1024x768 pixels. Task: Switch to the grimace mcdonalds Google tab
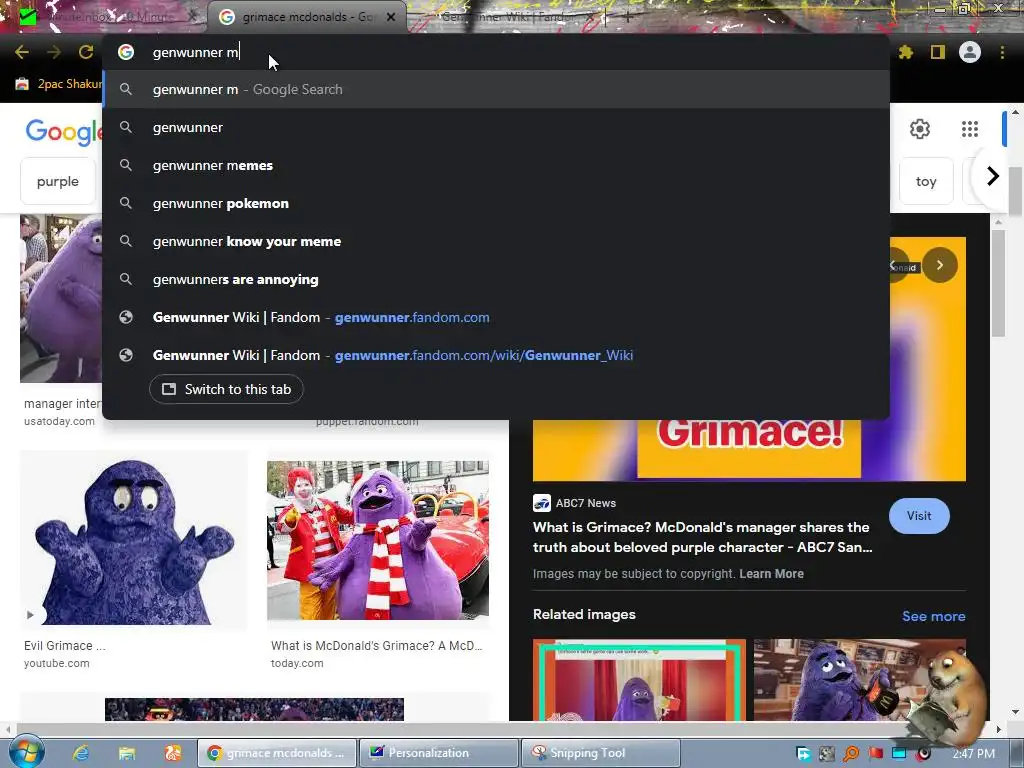point(305,17)
